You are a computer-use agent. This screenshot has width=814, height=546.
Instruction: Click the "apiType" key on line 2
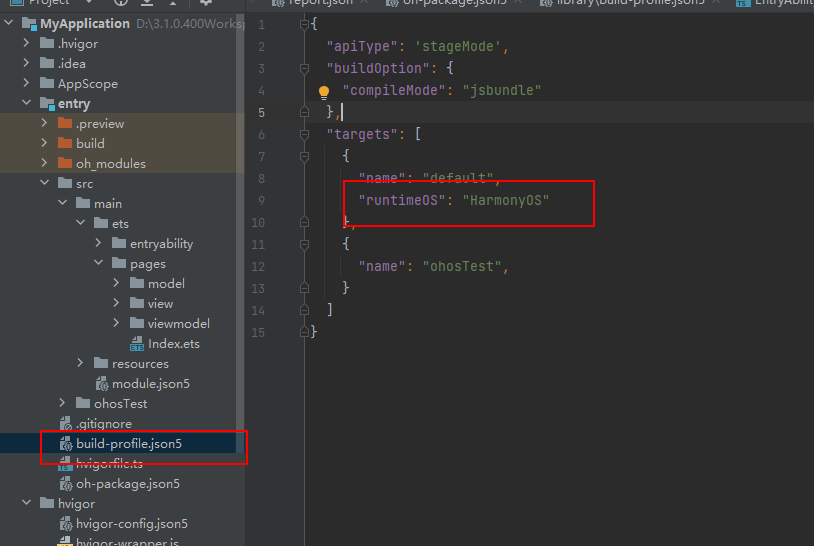(x=361, y=47)
